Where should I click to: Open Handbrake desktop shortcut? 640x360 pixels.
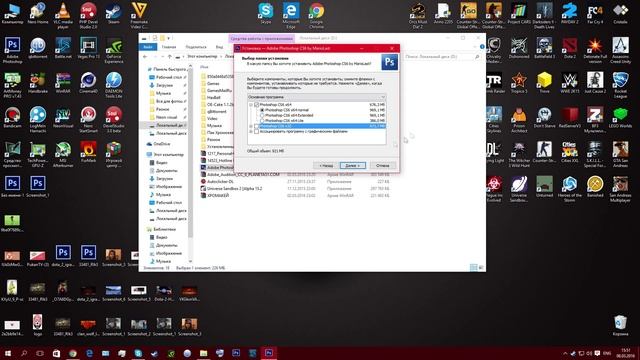point(38,82)
